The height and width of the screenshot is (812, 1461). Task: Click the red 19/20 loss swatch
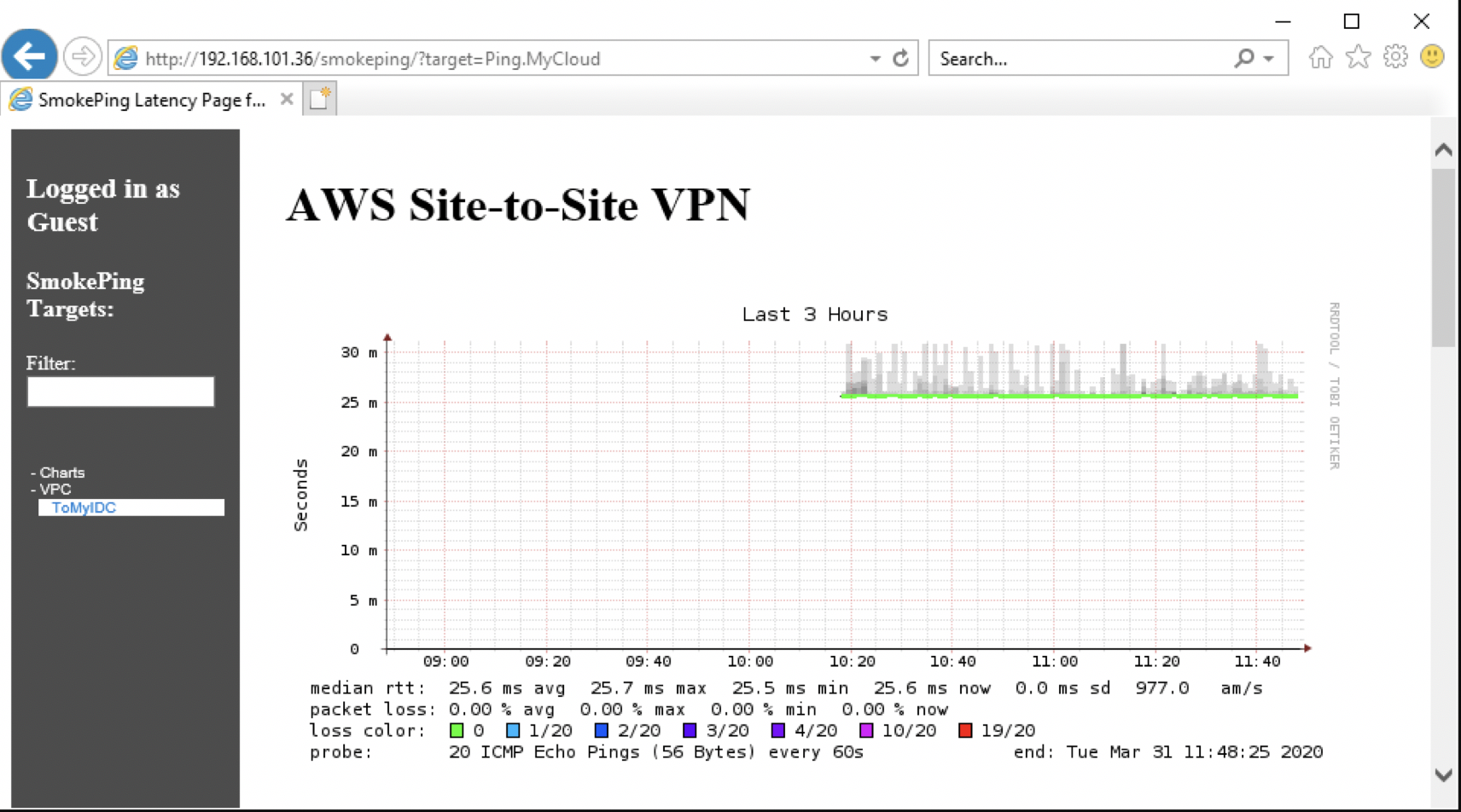[966, 731]
